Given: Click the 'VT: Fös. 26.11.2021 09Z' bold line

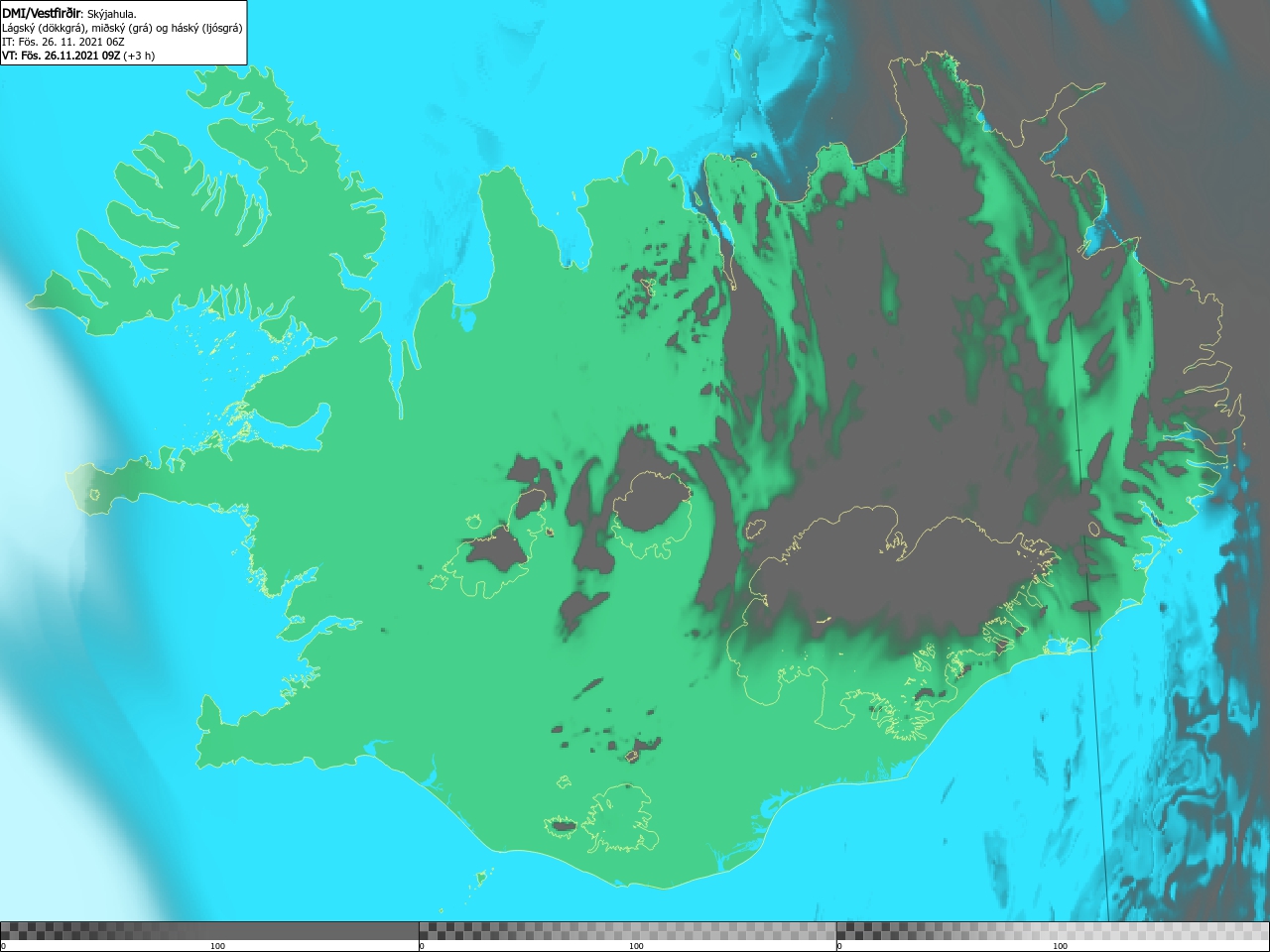Looking at the screenshot, I should (62, 56).
